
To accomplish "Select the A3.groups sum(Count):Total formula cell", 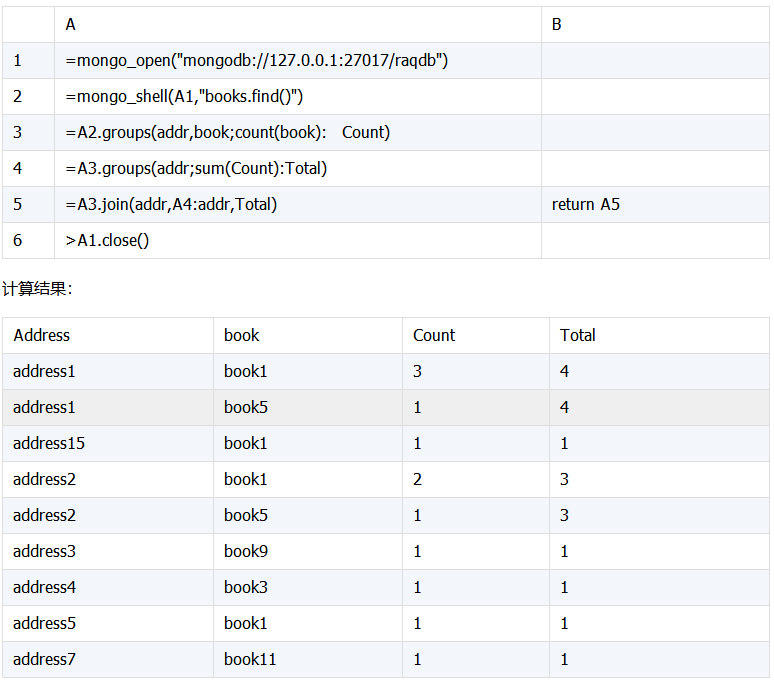I will point(197,169).
